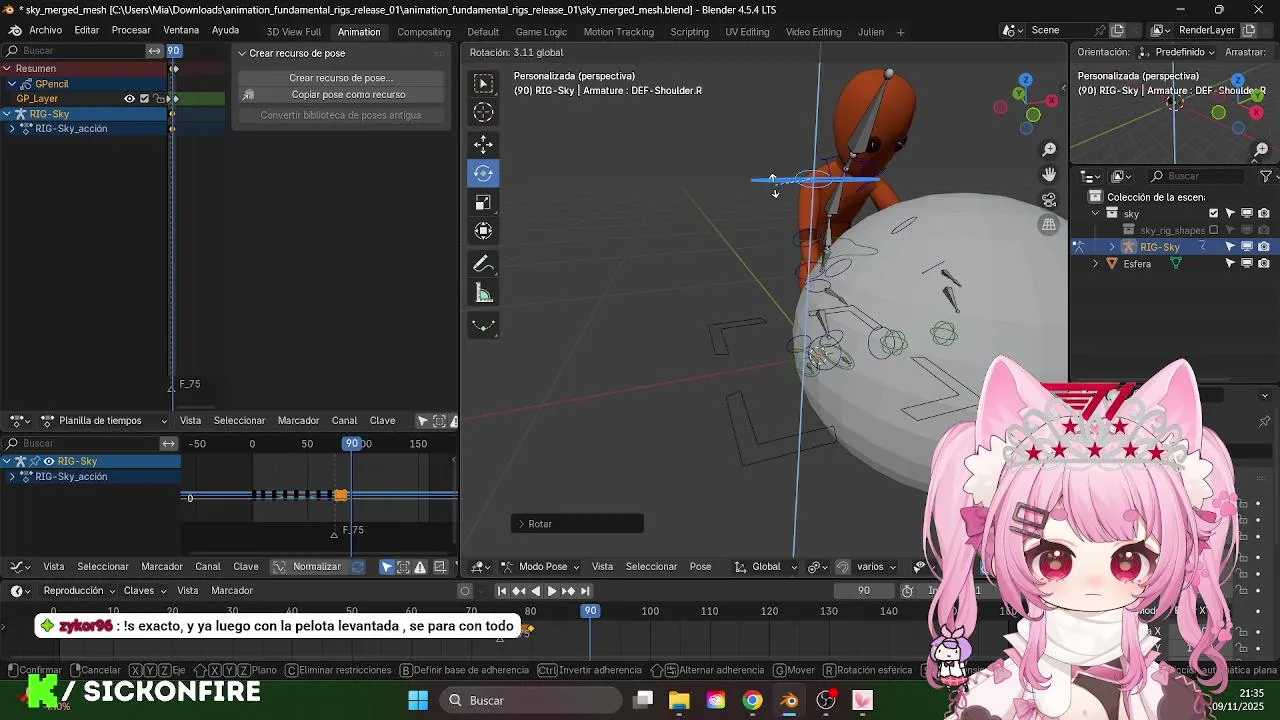Viewport: 1280px width, 720px height.
Task: Open the Modo Pose mode dropdown
Action: tap(540, 567)
